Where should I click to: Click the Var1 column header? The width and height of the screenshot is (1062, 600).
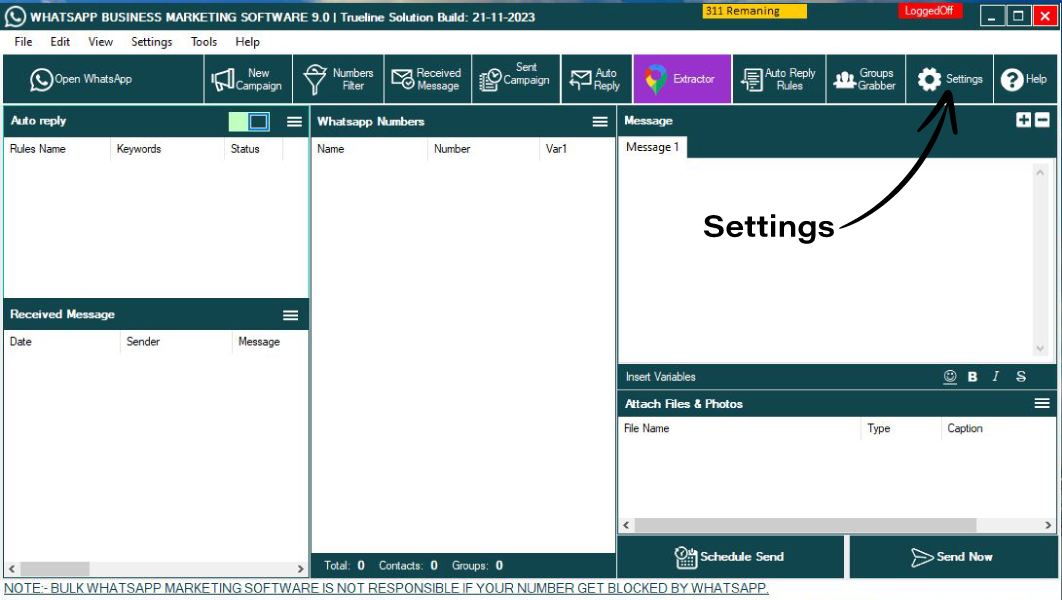point(576,149)
